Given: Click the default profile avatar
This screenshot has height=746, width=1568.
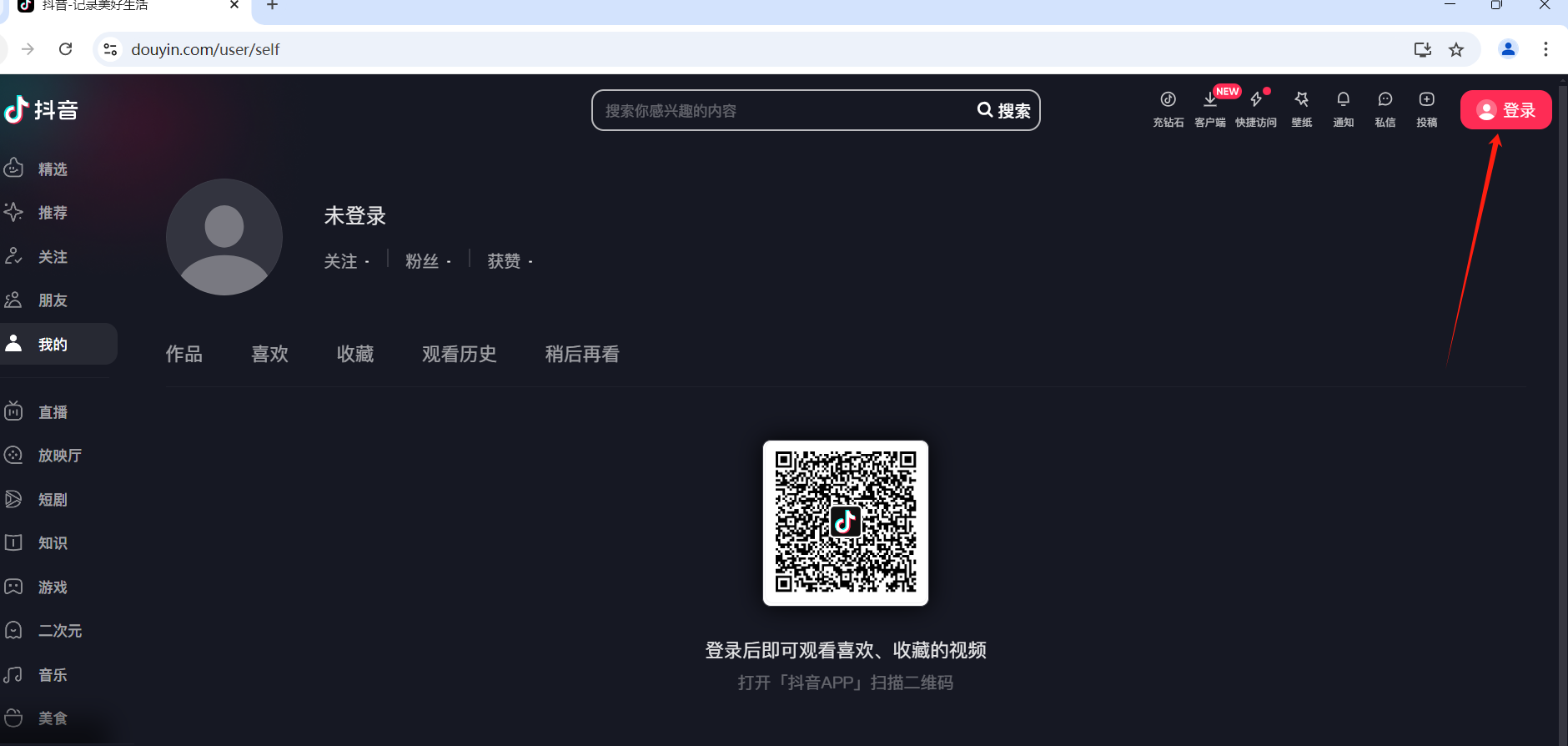Looking at the screenshot, I should tap(224, 237).
